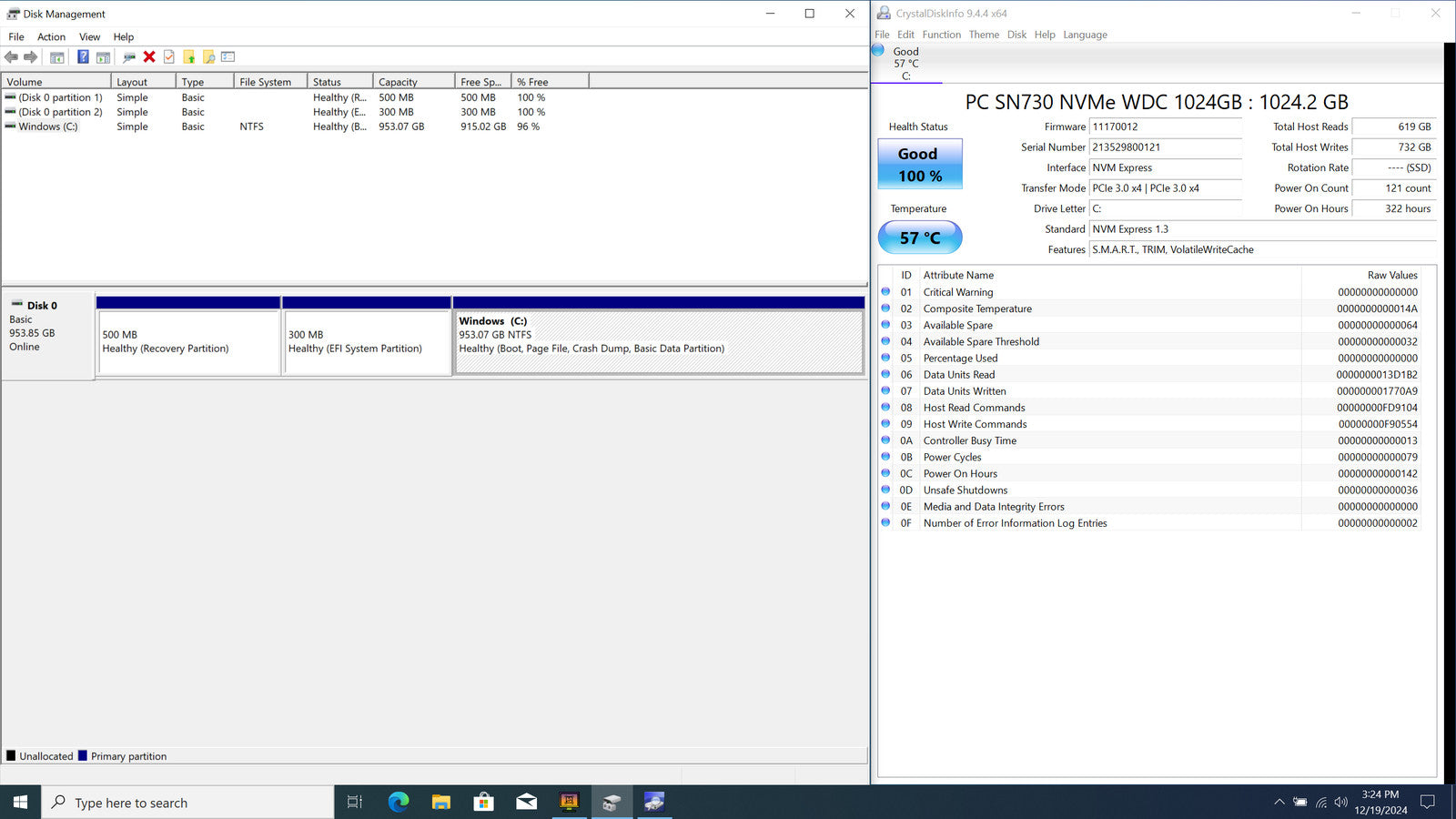Open the Function menu in CrystalDiskInfo

(941, 35)
